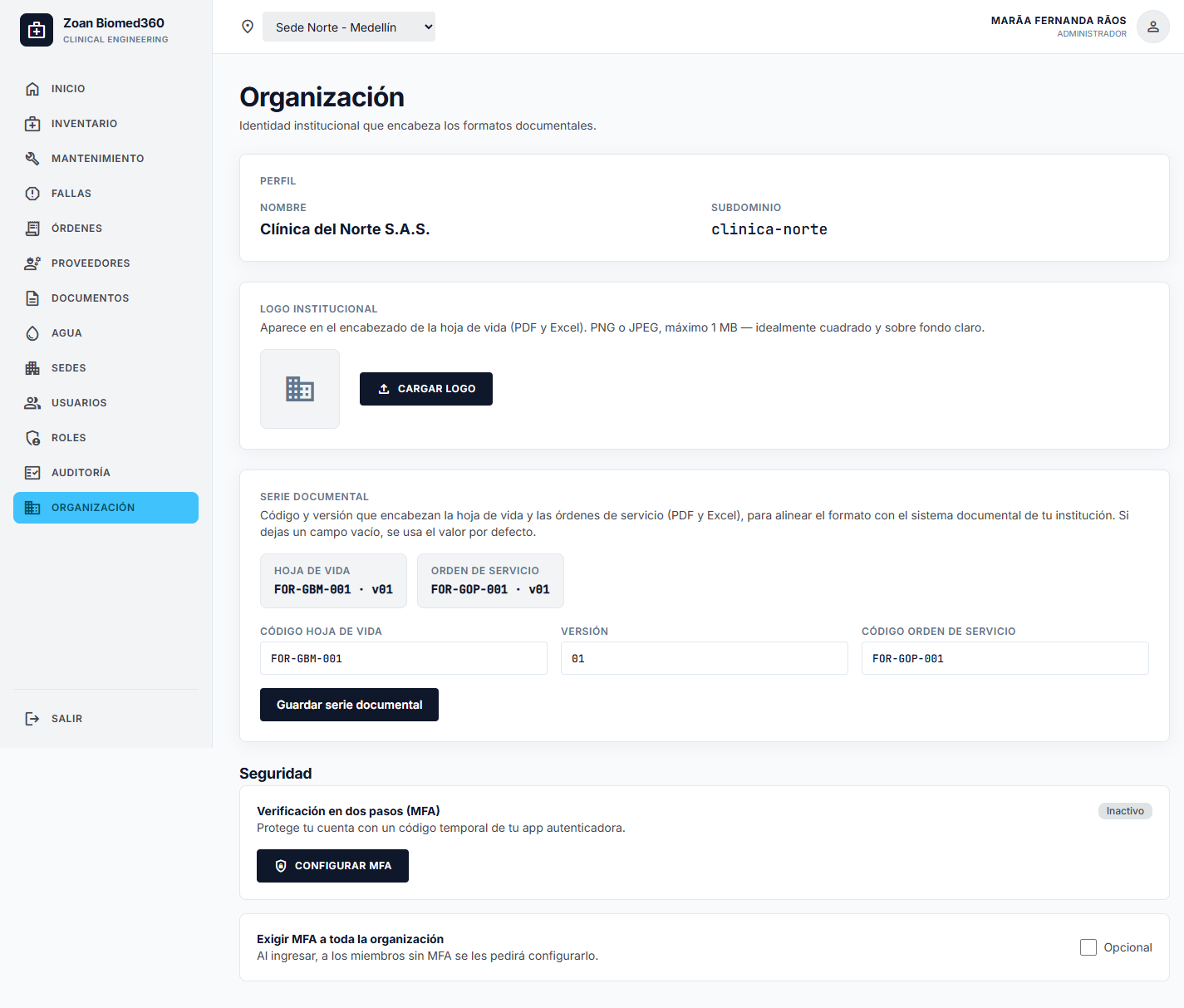The height and width of the screenshot is (1008, 1184).
Task: Click the Clínica del Norte S.A.S. name
Action: (345, 229)
